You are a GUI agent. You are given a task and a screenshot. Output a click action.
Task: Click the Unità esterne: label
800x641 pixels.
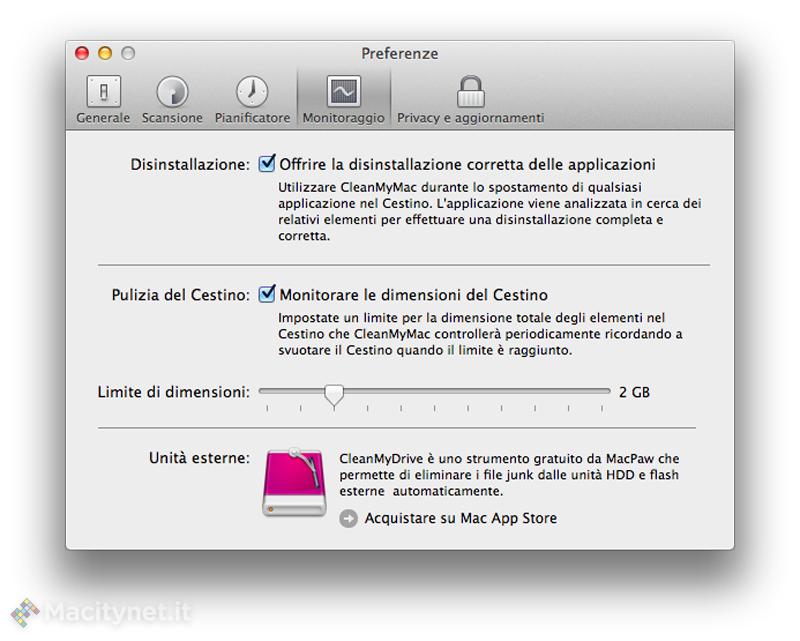coord(199,458)
